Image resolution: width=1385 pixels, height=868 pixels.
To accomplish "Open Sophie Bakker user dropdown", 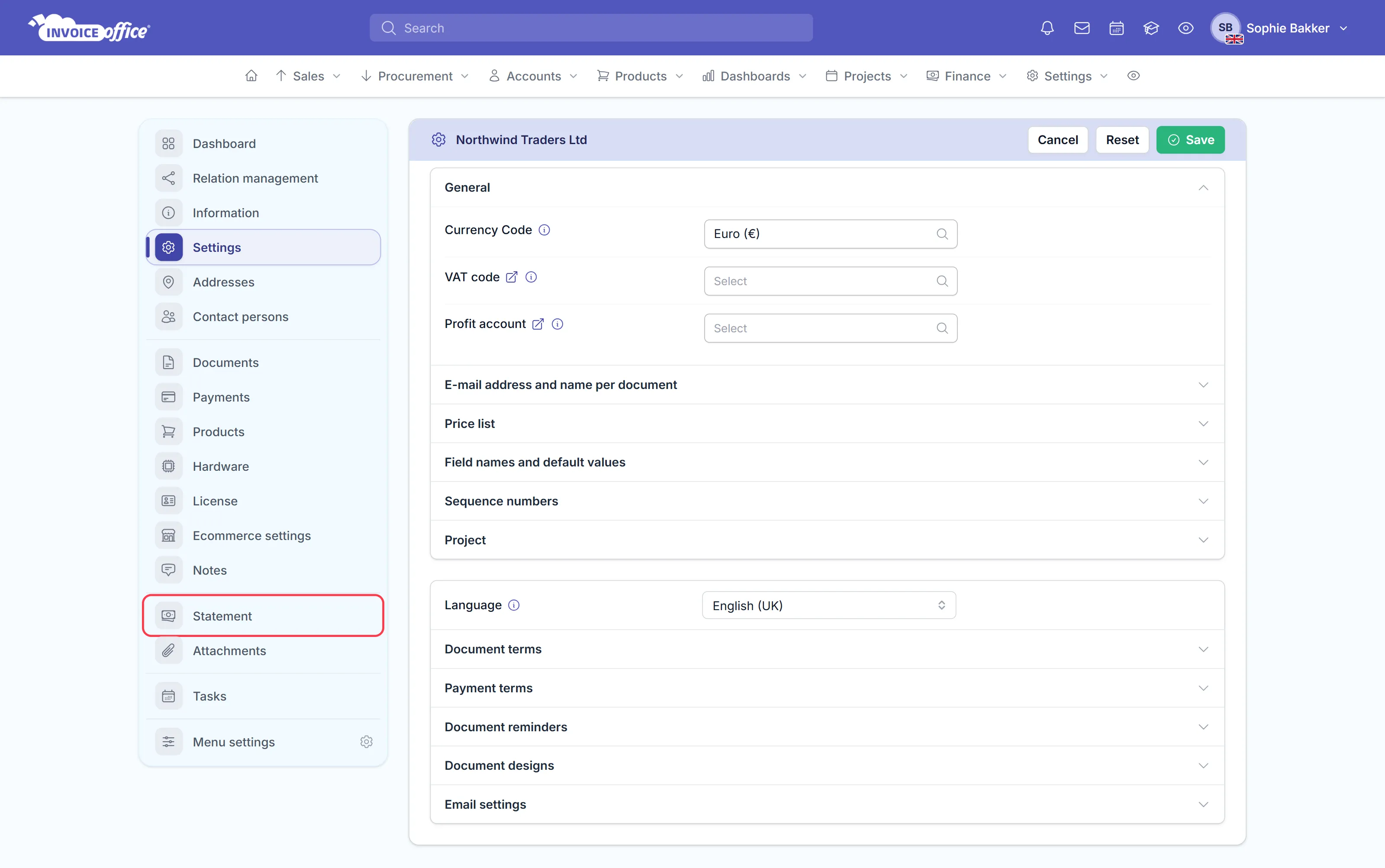I will (1279, 28).
